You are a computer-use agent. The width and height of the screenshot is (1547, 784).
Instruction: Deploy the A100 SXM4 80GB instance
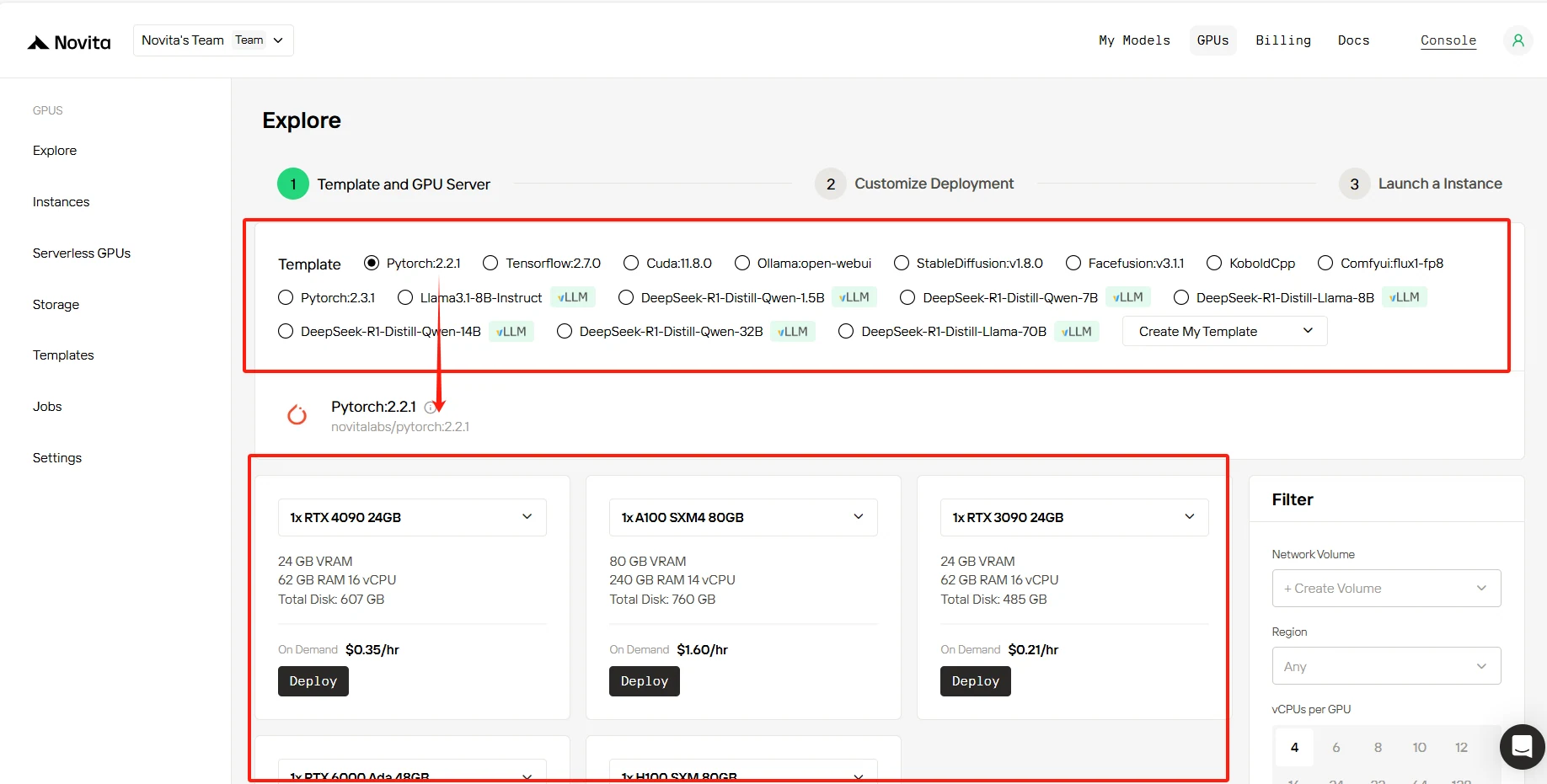pos(645,681)
